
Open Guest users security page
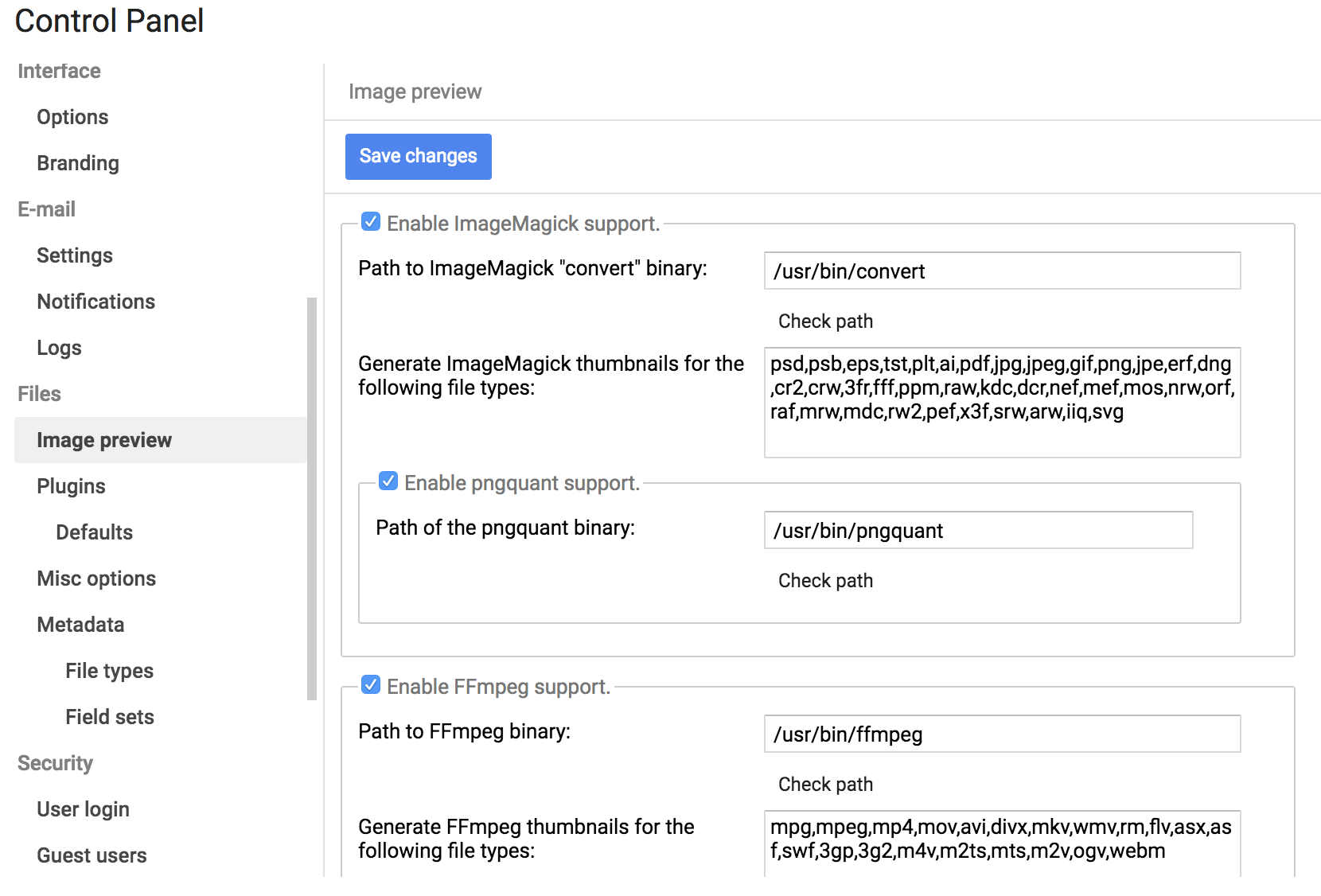pyautogui.click(x=92, y=855)
